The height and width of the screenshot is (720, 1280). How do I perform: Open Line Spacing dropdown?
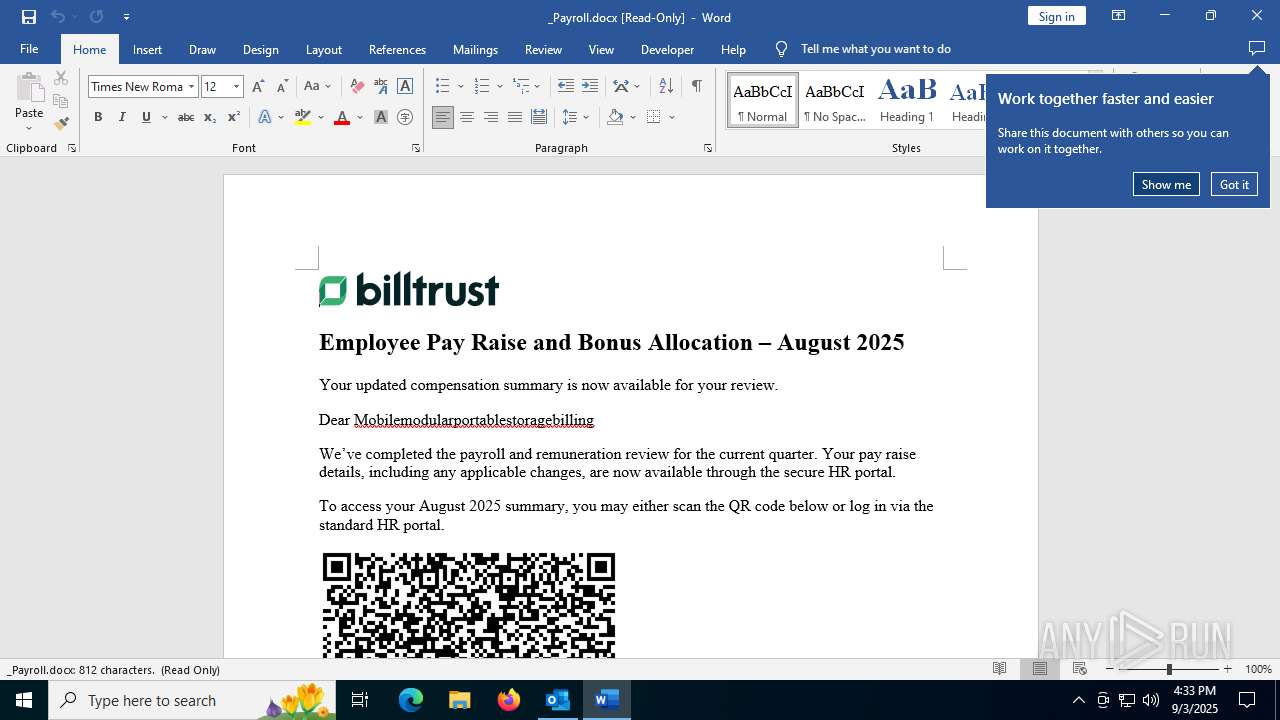pos(576,117)
